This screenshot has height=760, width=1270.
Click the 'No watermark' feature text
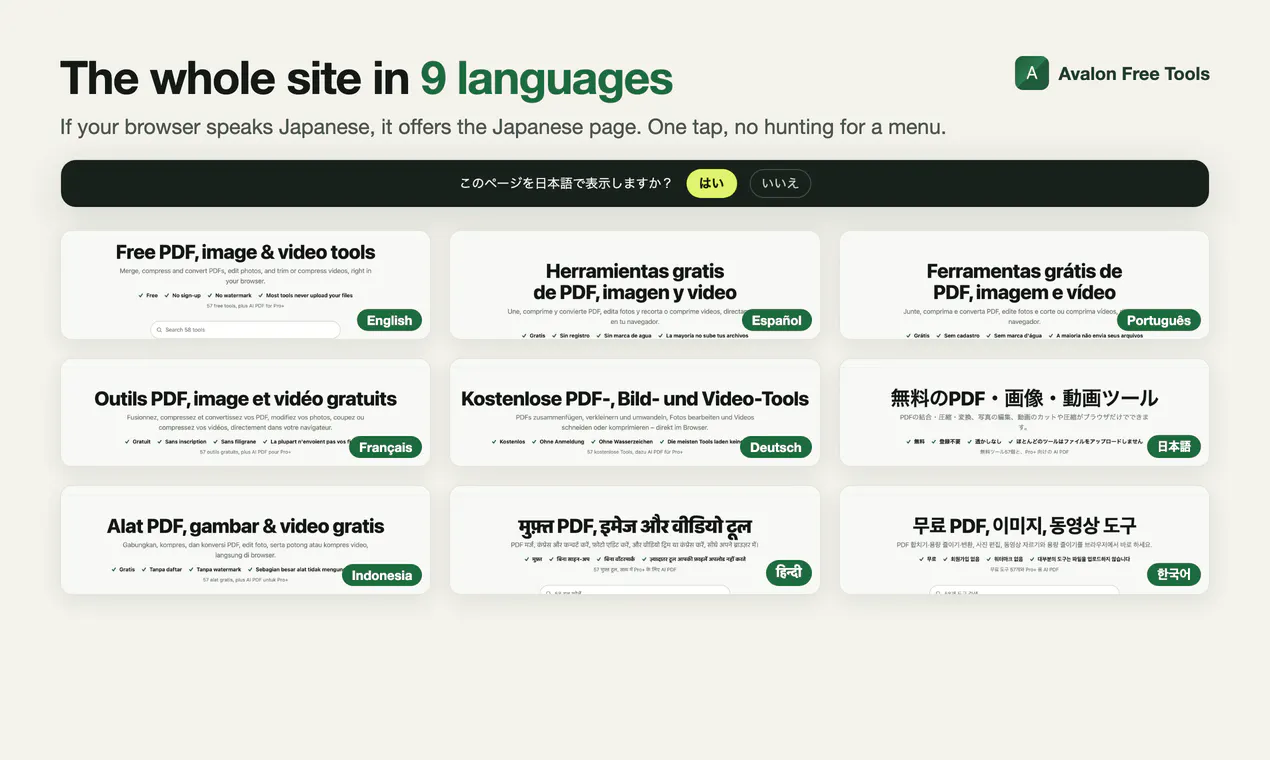(x=232, y=295)
